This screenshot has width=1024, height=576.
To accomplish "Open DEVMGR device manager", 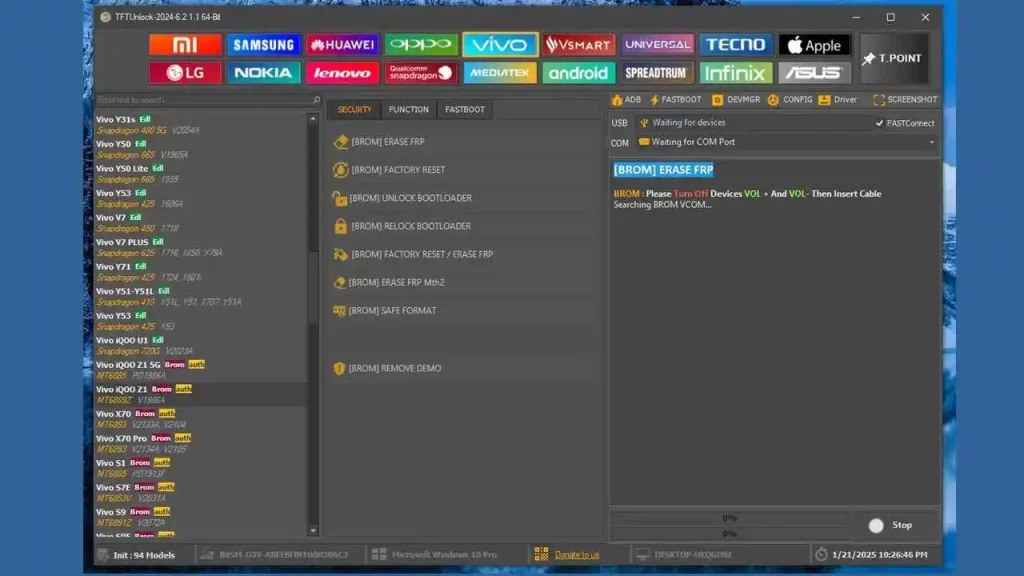I will click(736, 100).
